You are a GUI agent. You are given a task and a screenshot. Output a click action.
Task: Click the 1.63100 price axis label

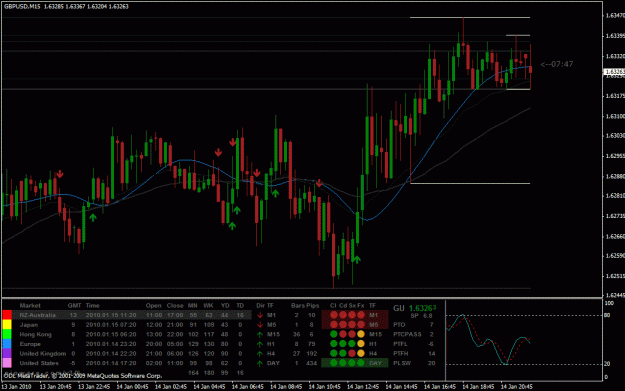[615, 116]
